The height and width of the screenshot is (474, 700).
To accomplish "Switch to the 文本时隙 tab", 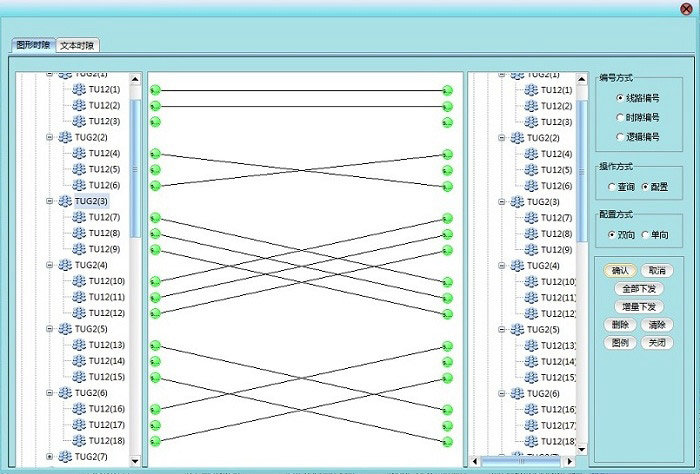I will pyautogui.click(x=77, y=45).
